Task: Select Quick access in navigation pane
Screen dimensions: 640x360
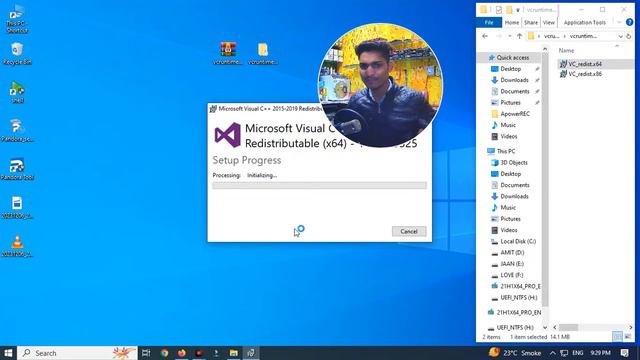Action: tap(512, 58)
